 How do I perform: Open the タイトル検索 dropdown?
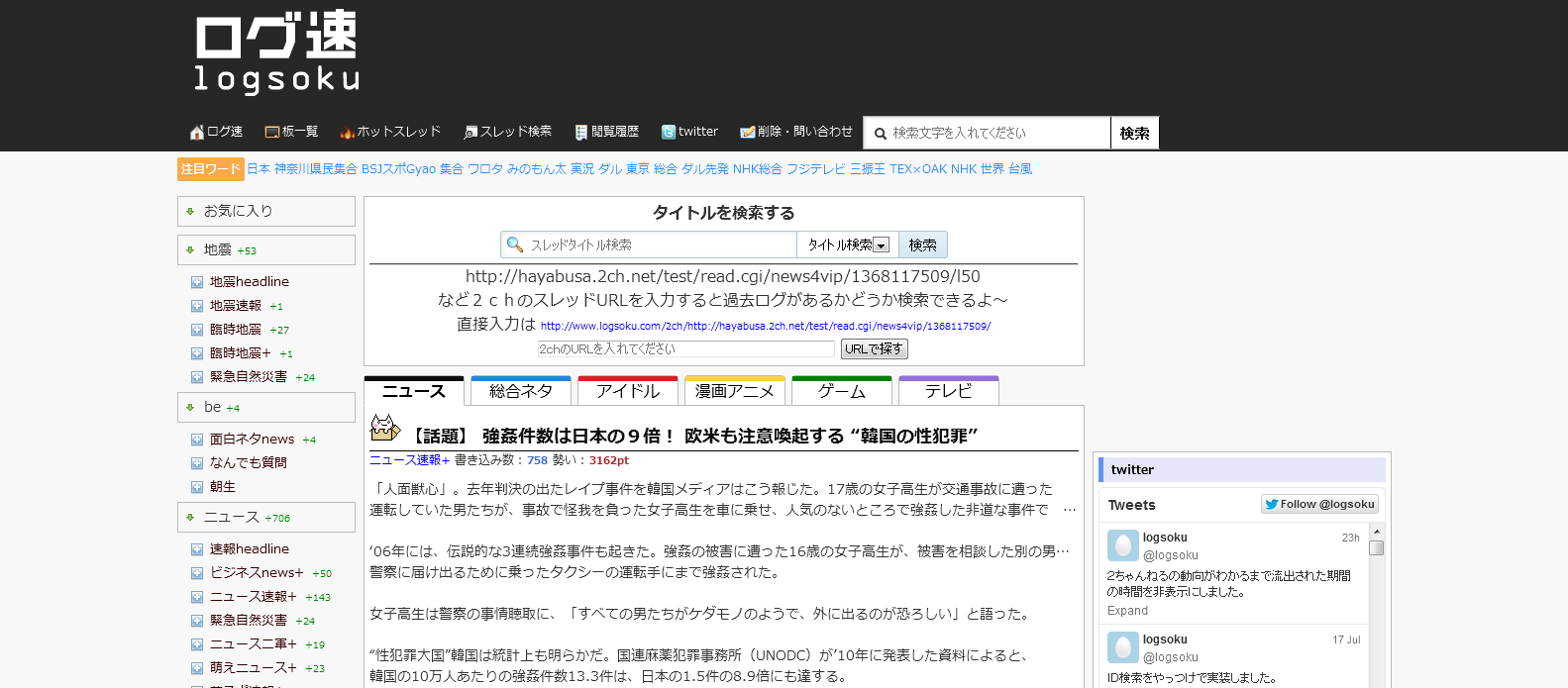click(x=848, y=245)
